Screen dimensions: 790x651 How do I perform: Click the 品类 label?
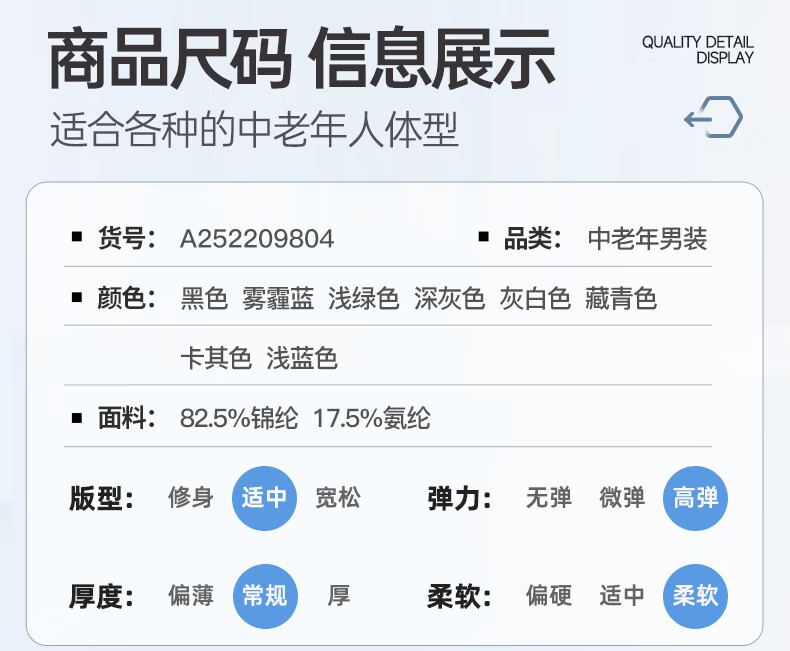click(x=533, y=238)
